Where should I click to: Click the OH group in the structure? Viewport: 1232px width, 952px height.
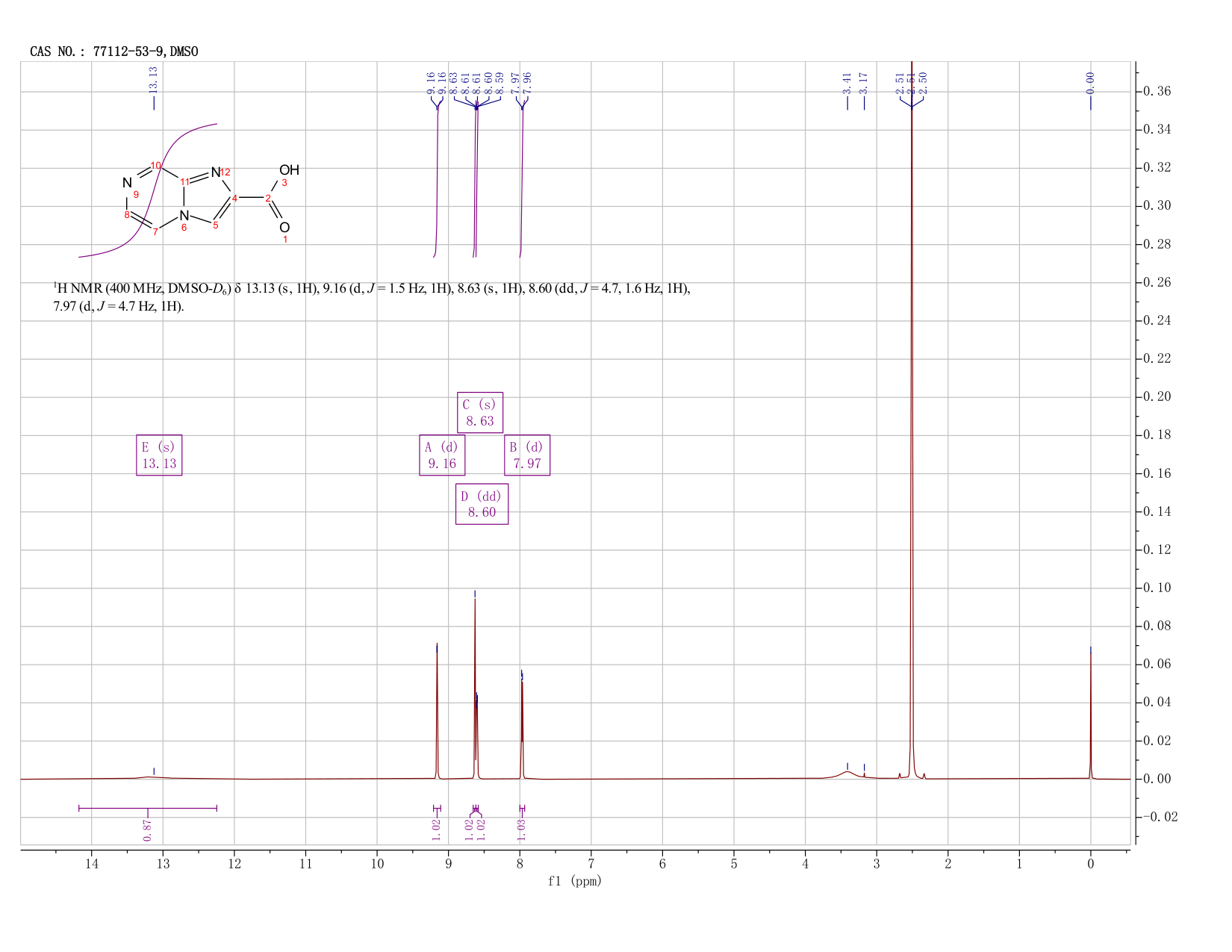pyautogui.click(x=289, y=170)
